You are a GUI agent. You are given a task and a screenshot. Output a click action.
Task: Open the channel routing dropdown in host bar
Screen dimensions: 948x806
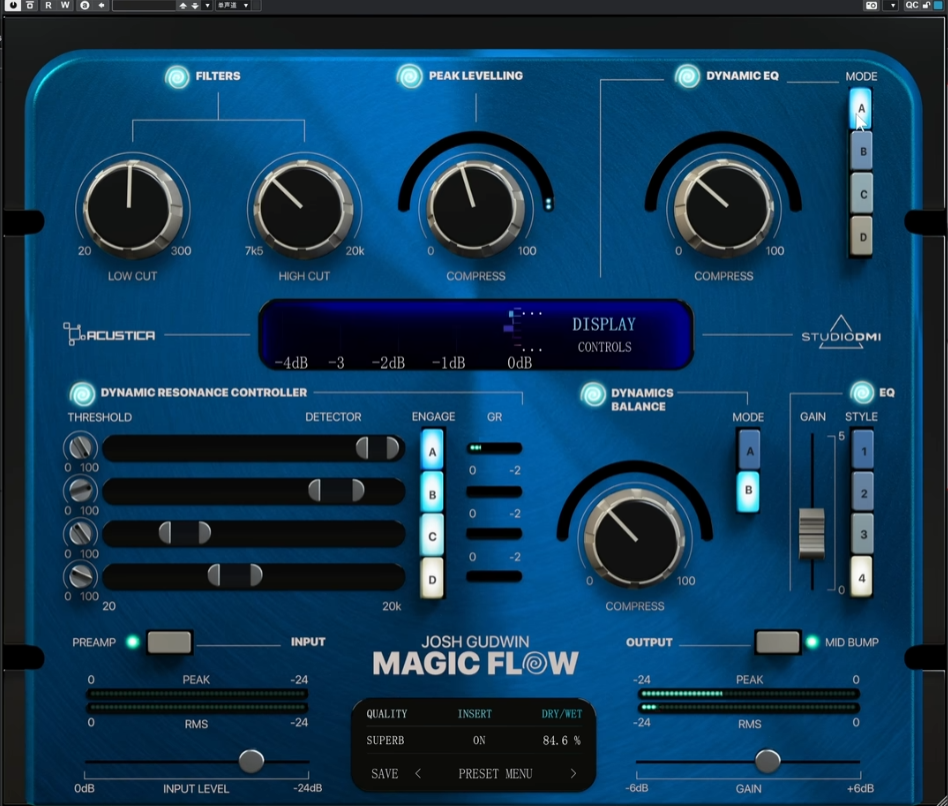(234, 5)
